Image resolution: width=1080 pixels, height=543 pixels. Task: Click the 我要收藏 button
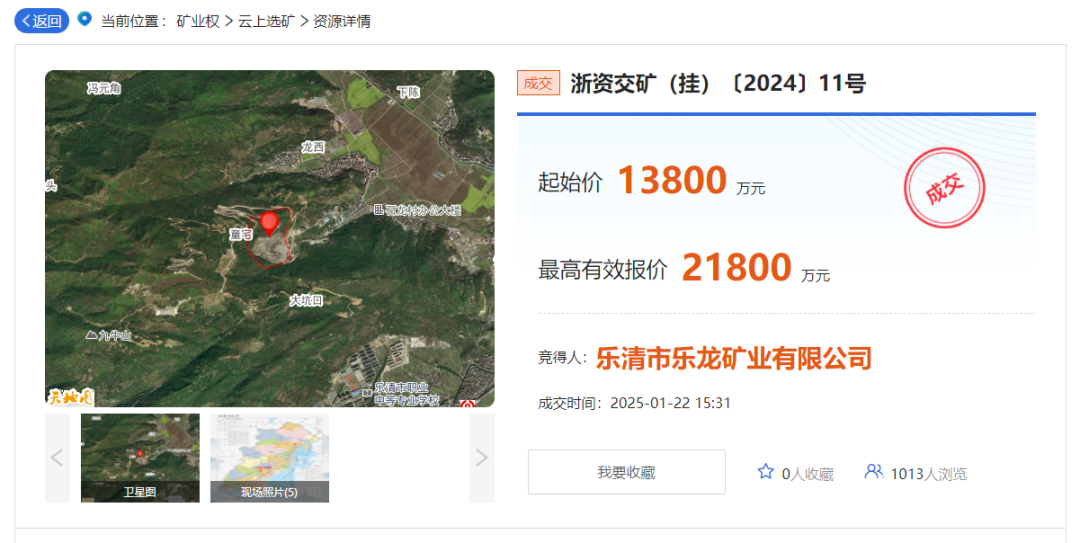(x=626, y=472)
